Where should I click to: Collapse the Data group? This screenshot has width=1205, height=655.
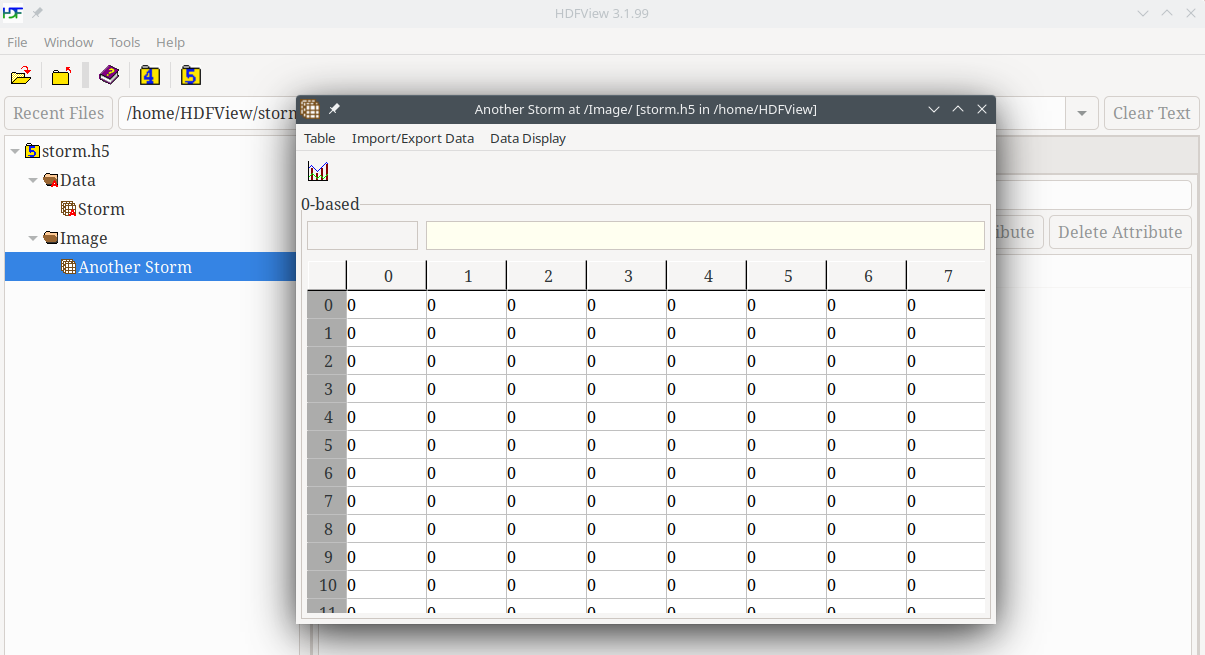click(x=33, y=181)
